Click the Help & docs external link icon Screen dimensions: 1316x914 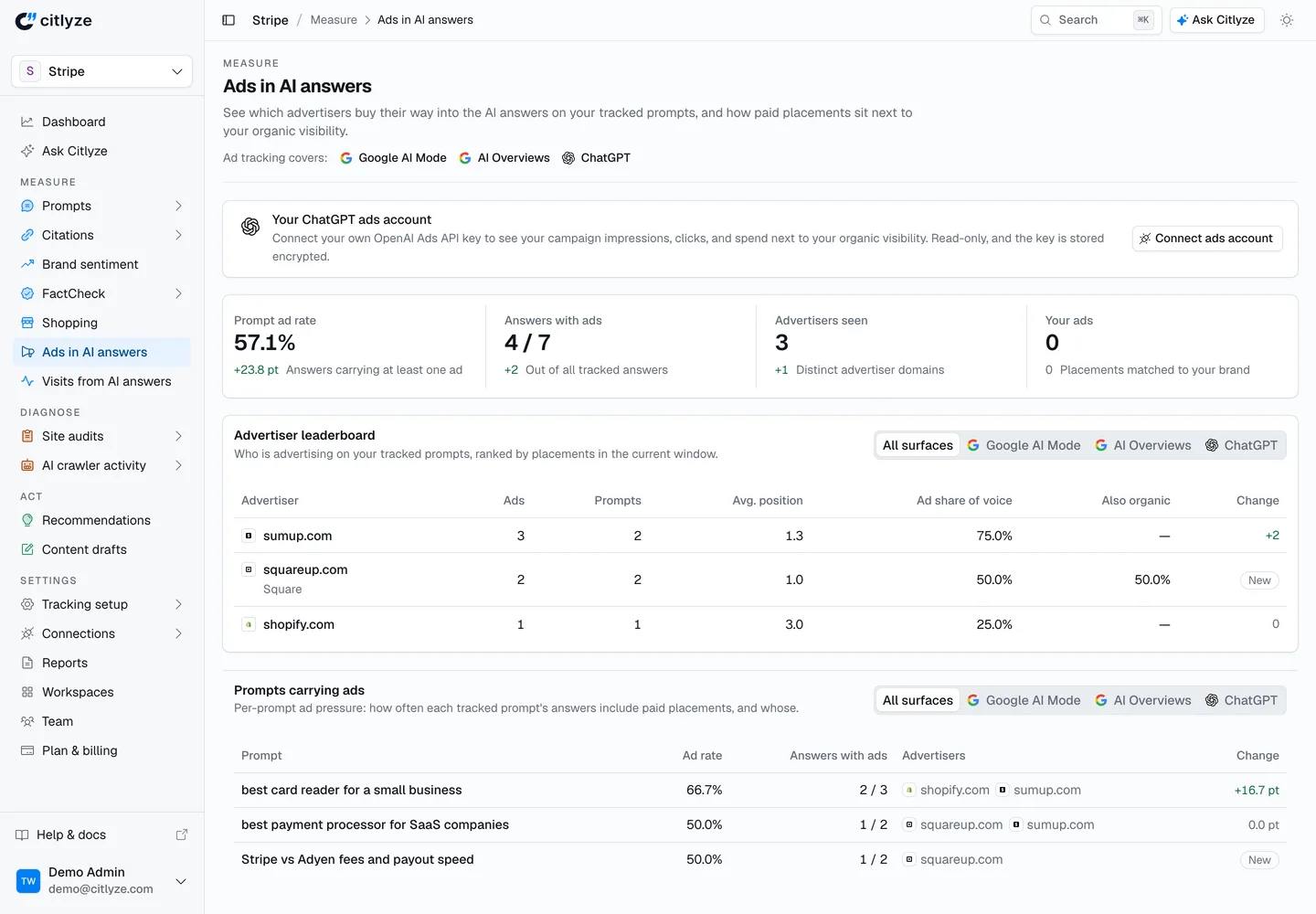pos(182,834)
